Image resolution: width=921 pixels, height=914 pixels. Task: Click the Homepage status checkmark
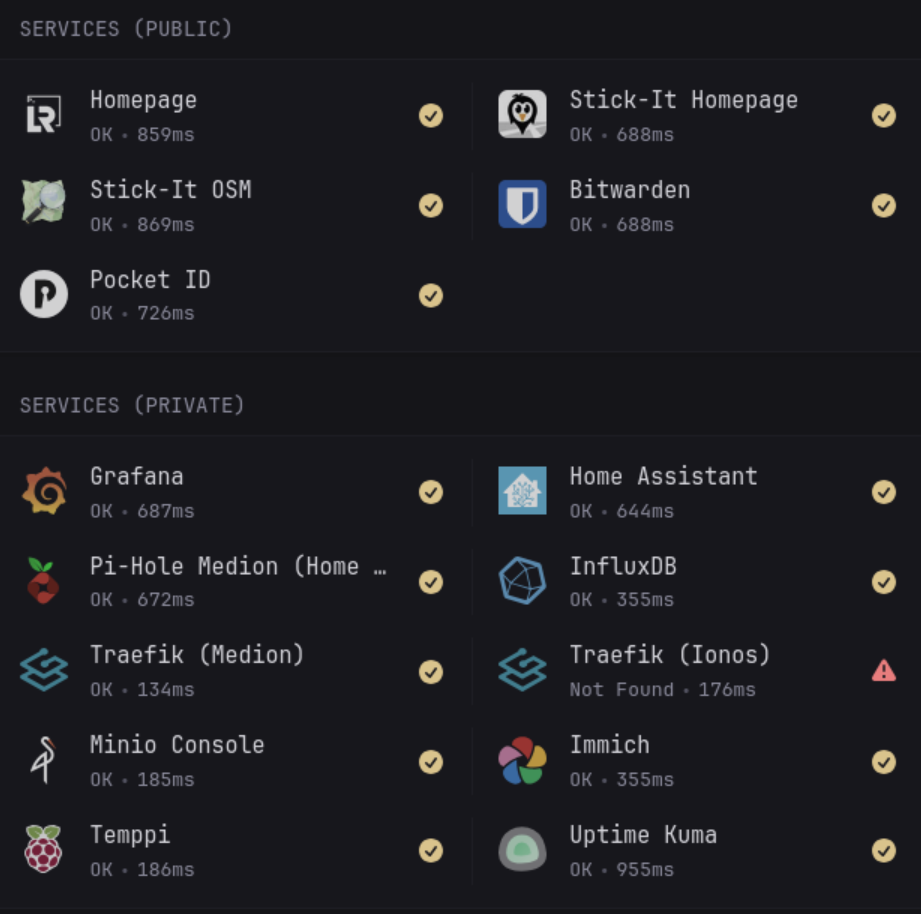431,115
